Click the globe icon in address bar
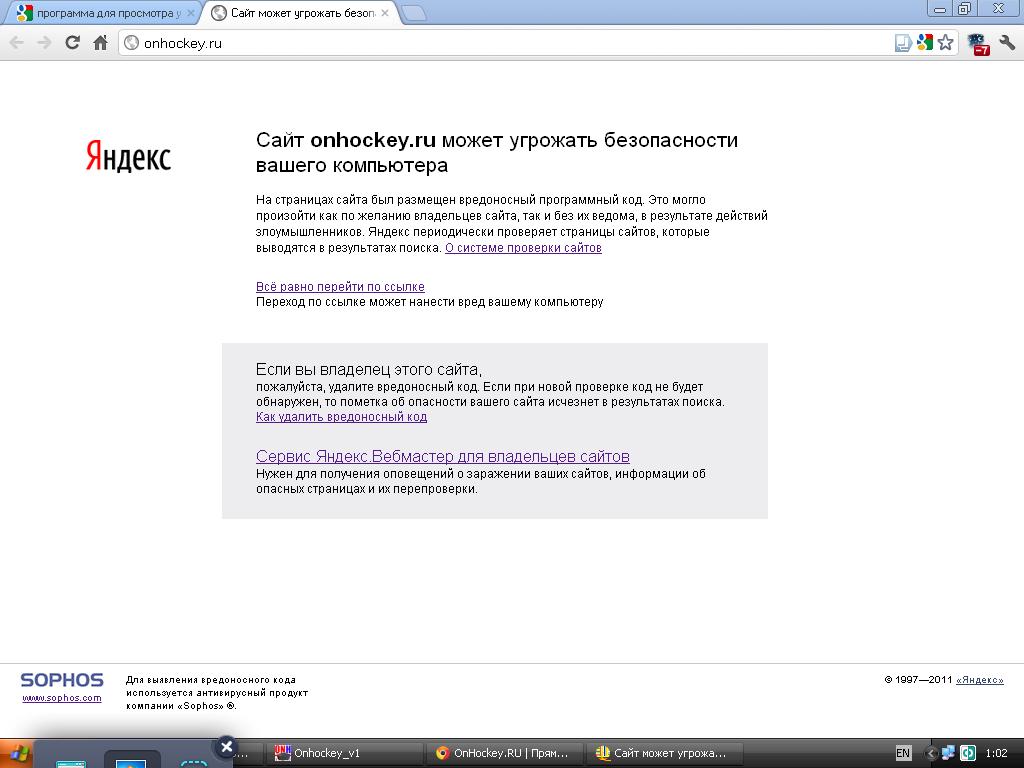The width and height of the screenshot is (1024, 768). [x=132, y=43]
